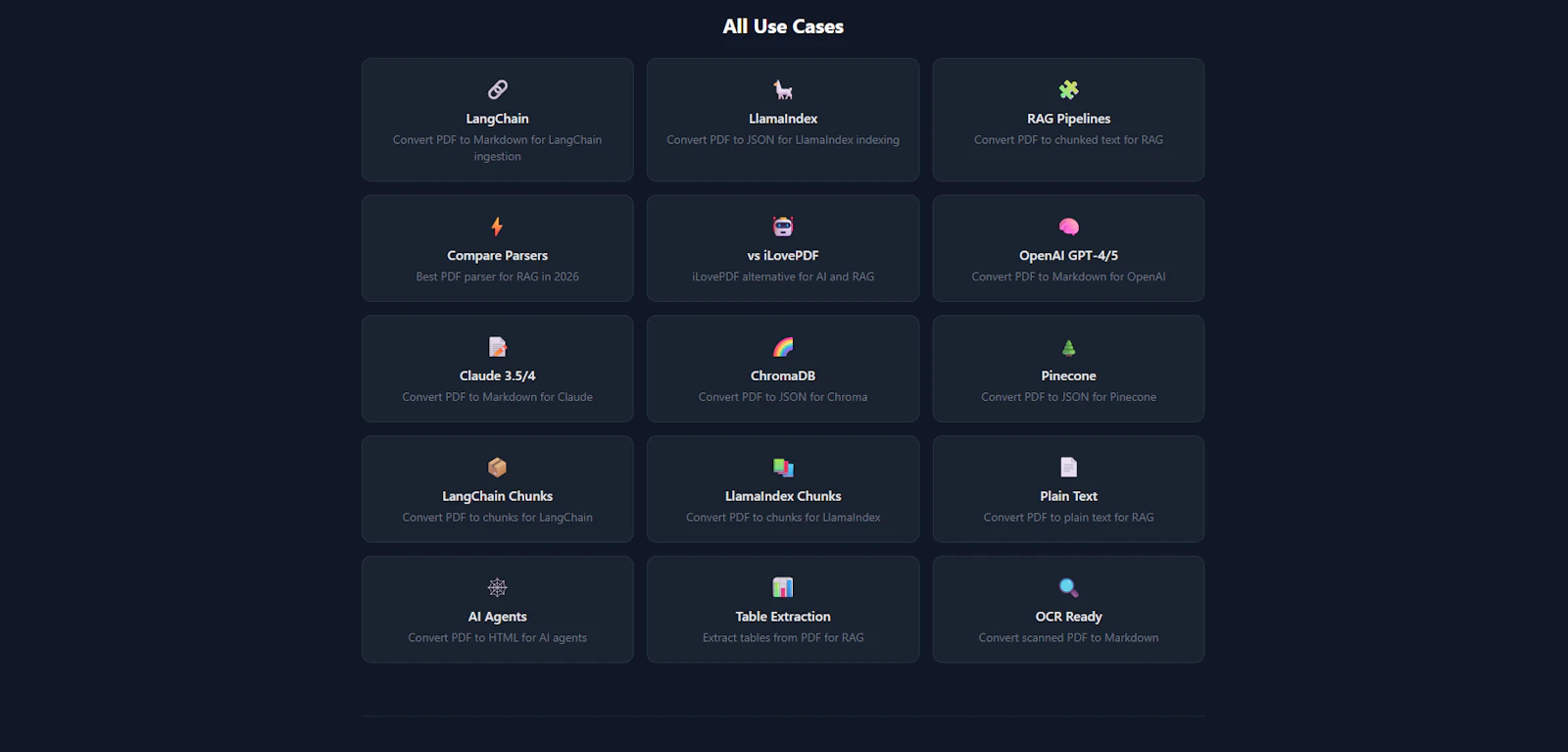The width and height of the screenshot is (1568, 752).
Task: Click the package box icon for LangChain Chunks
Action: pos(498,468)
